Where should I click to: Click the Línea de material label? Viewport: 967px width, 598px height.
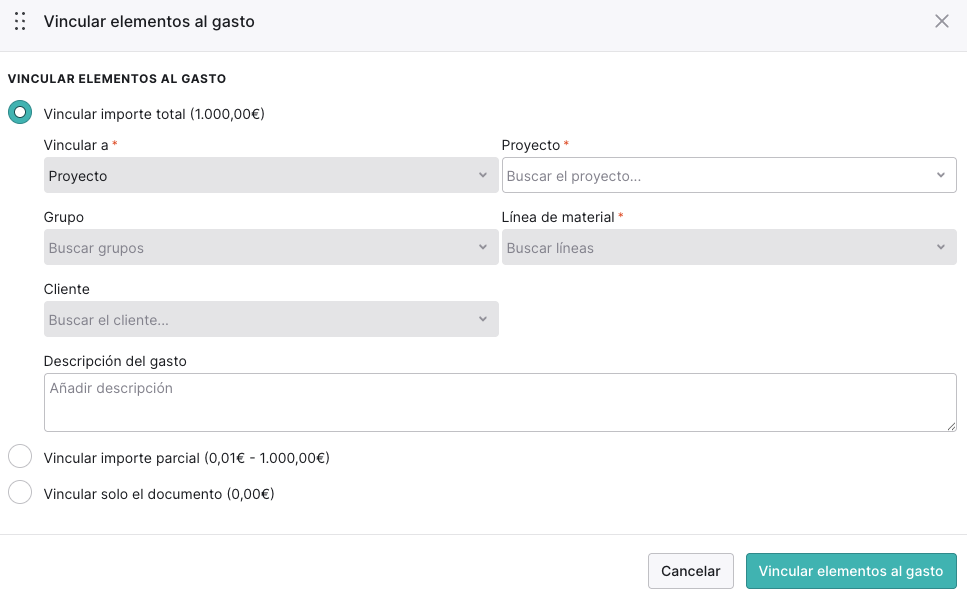click(558, 217)
